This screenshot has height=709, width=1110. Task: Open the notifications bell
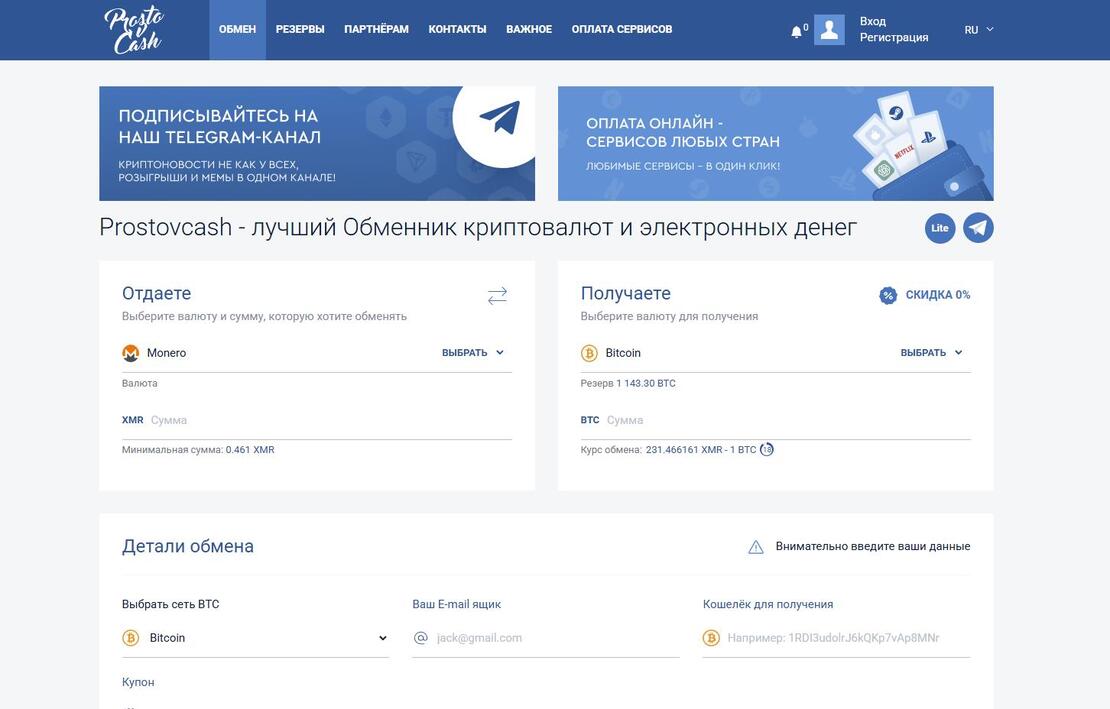pos(797,31)
